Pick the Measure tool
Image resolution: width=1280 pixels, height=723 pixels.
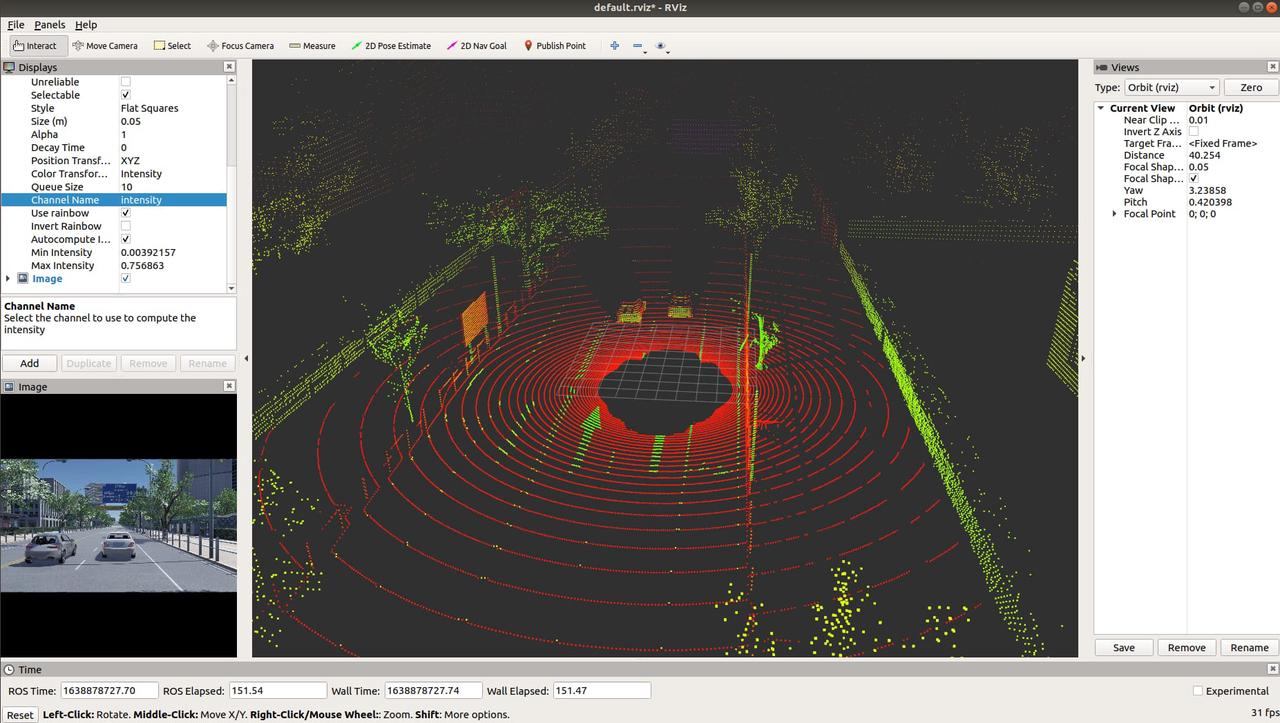click(312, 46)
